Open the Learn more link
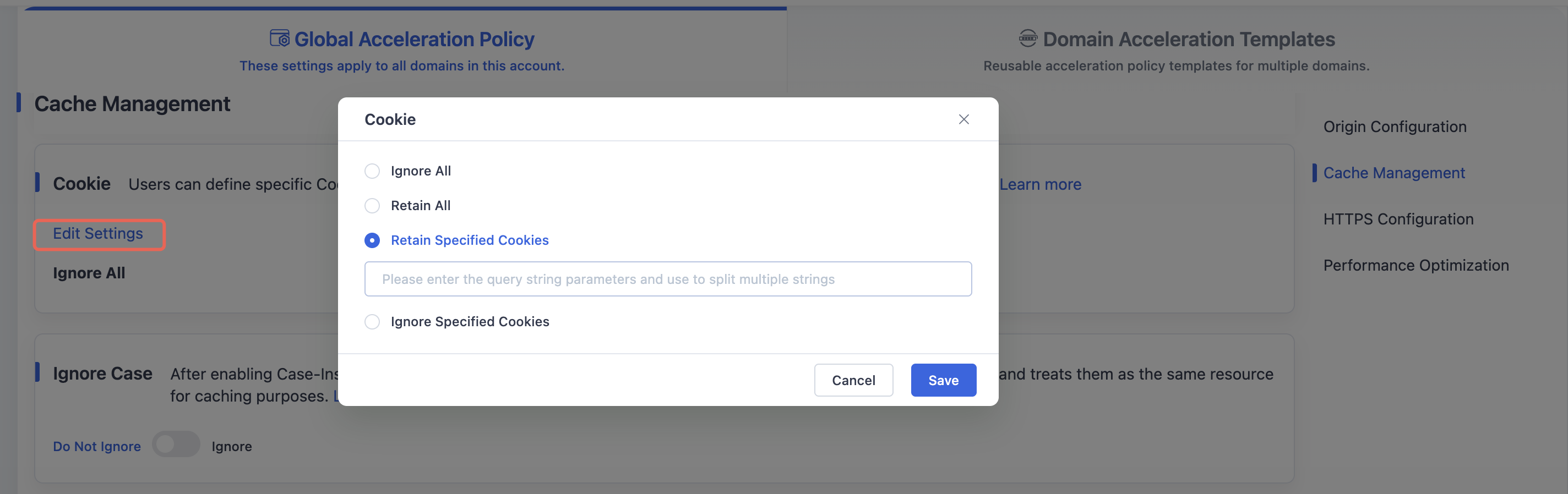The width and height of the screenshot is (1568, 494). tap(1040, 184)
